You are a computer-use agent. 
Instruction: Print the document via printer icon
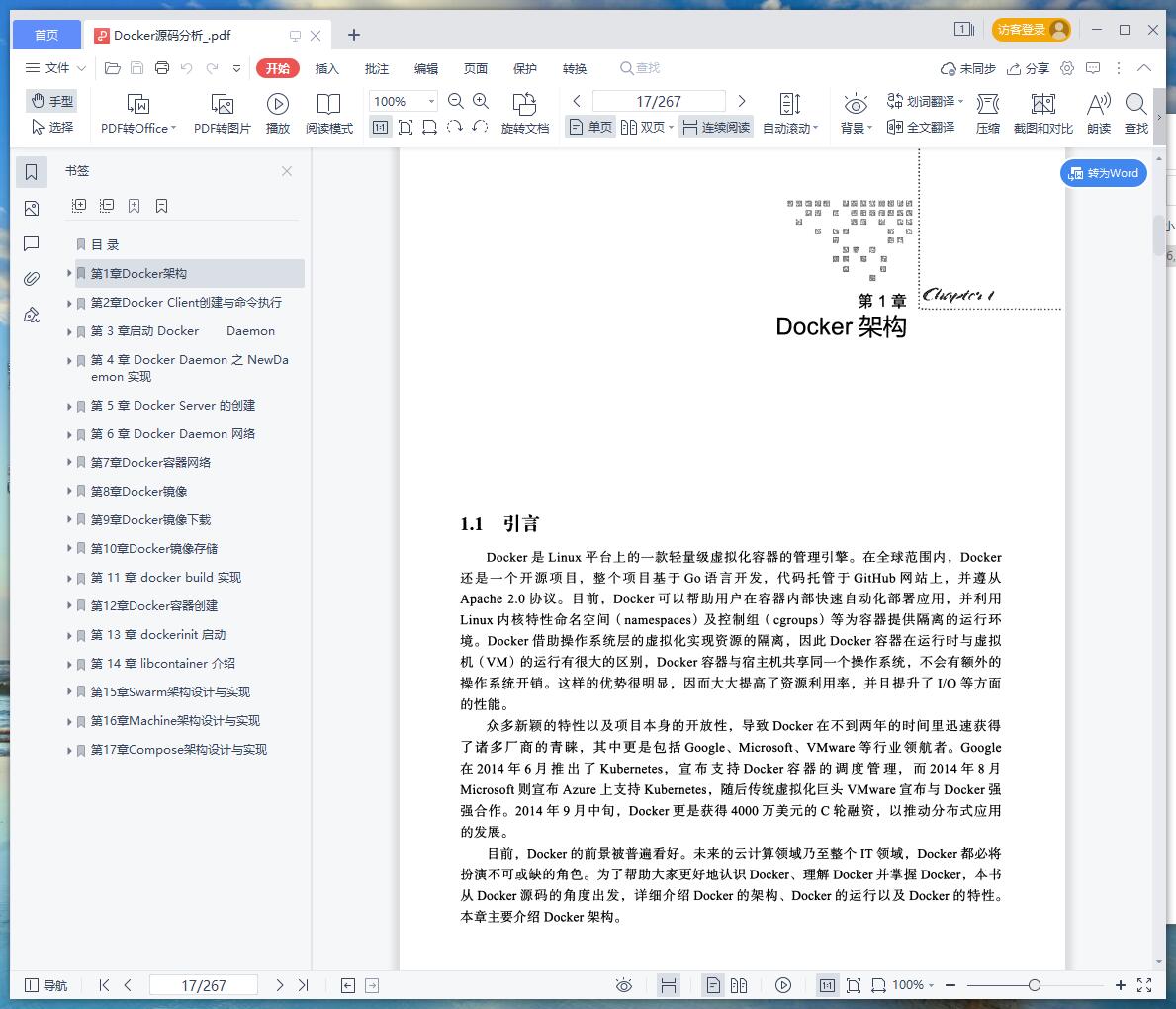pos(162,68)
